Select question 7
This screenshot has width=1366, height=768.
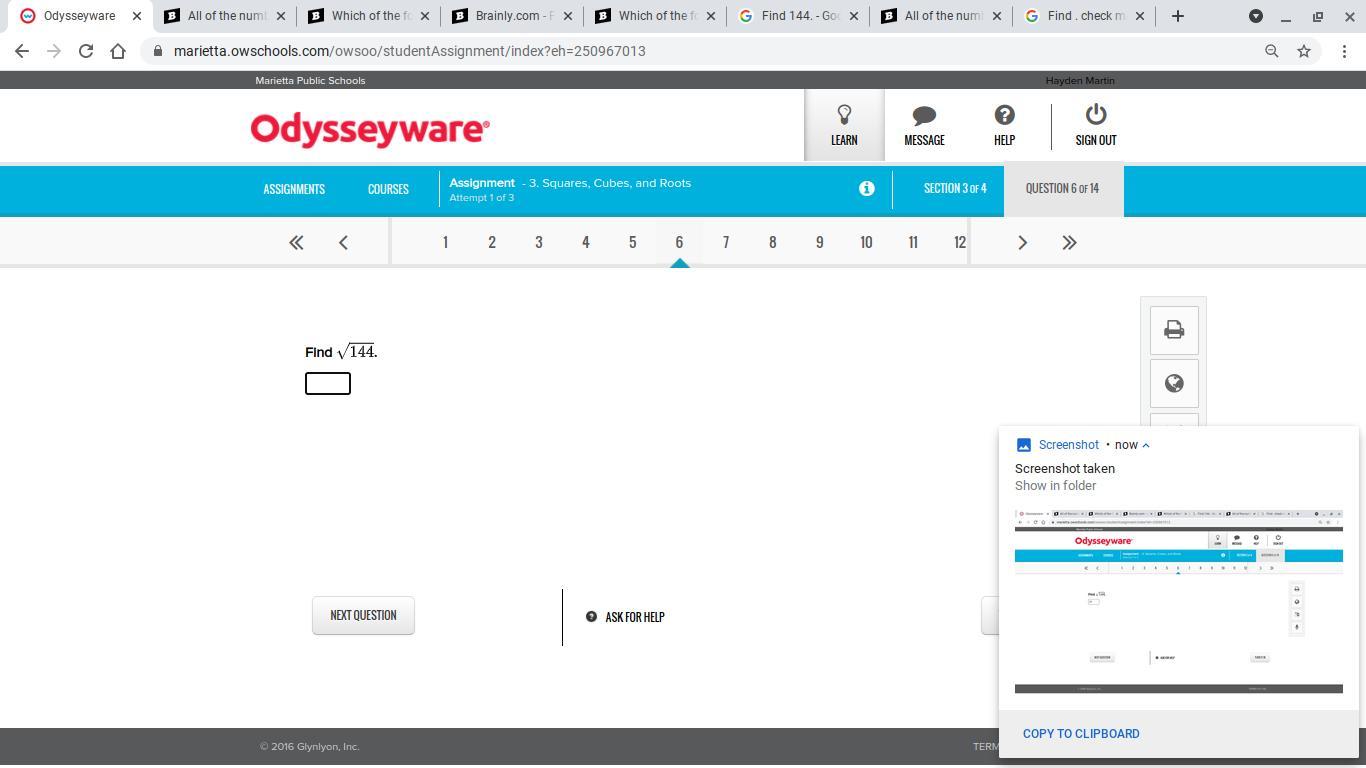click(726, 242)
